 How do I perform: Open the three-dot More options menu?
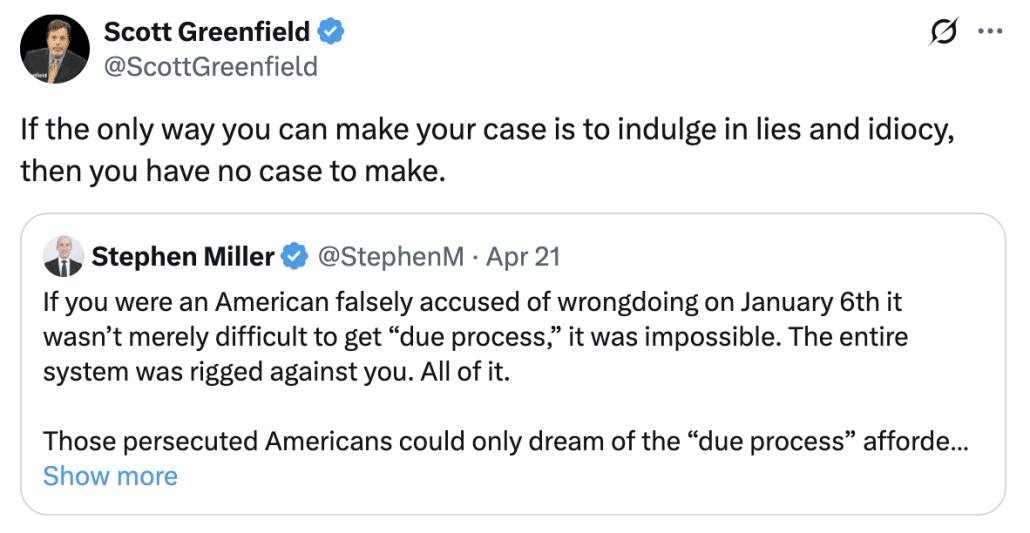(x=989, y=32)
